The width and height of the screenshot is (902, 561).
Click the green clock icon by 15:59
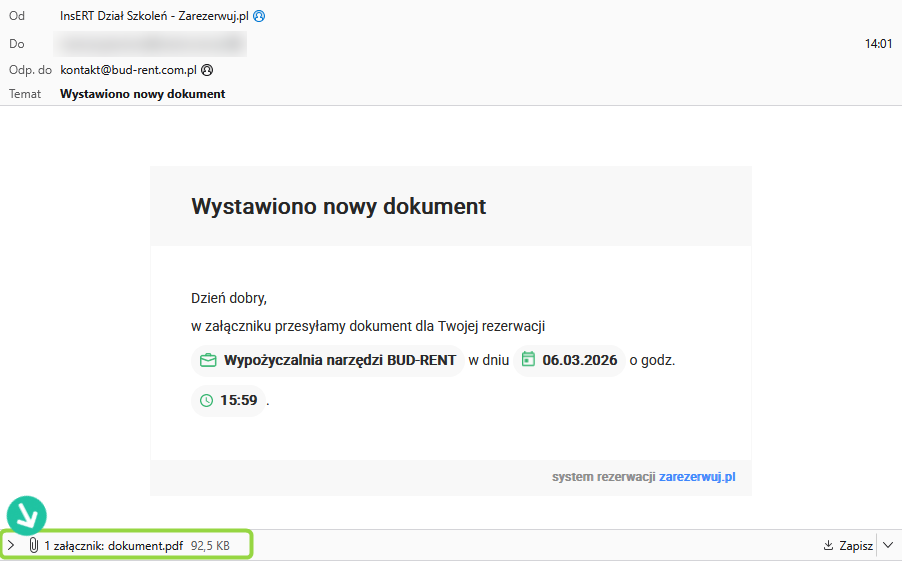coord(207,401)
